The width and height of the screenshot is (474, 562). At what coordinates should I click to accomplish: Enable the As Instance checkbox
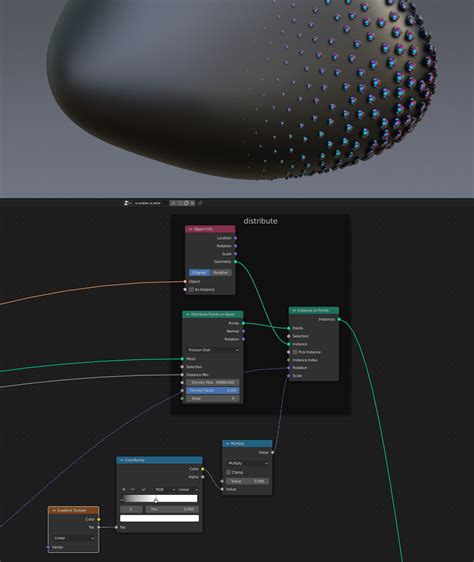click(x=191, y=289)
